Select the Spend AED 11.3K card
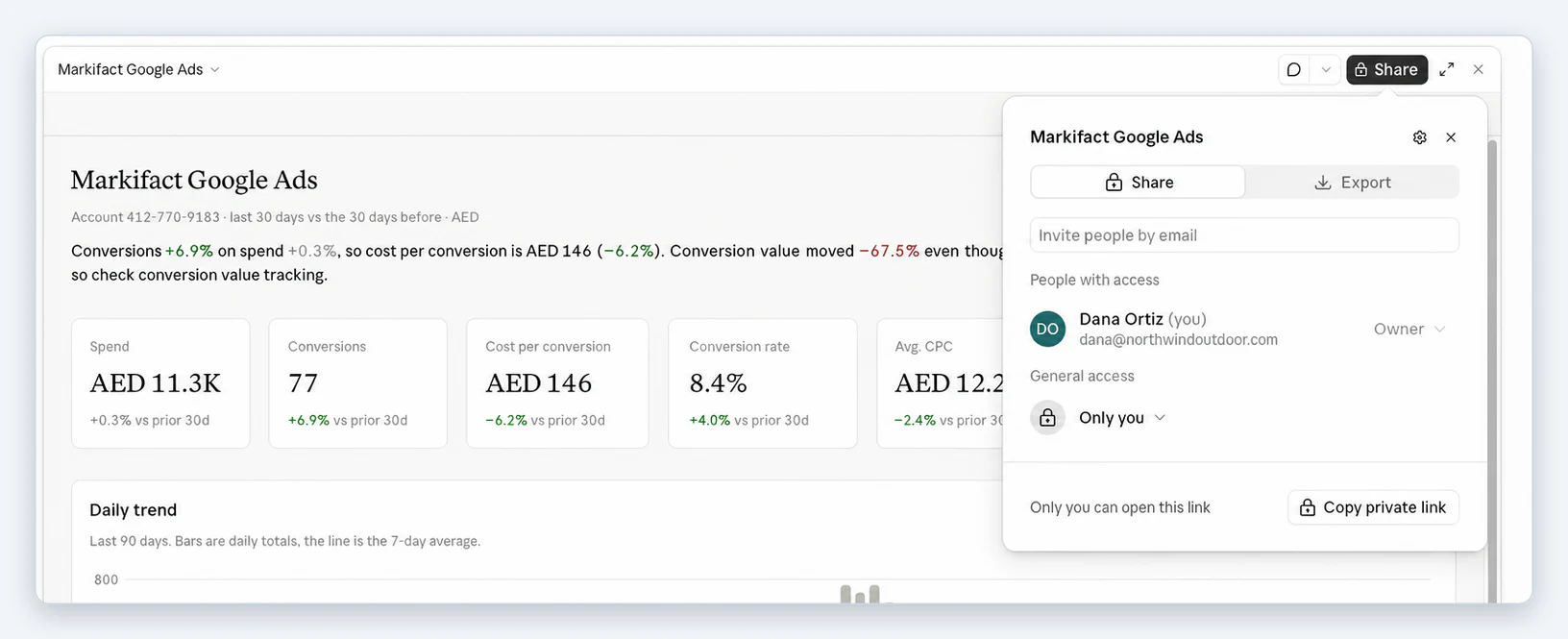The height and width of the screenshot is (639, 1568). click(x=160, y=383)
